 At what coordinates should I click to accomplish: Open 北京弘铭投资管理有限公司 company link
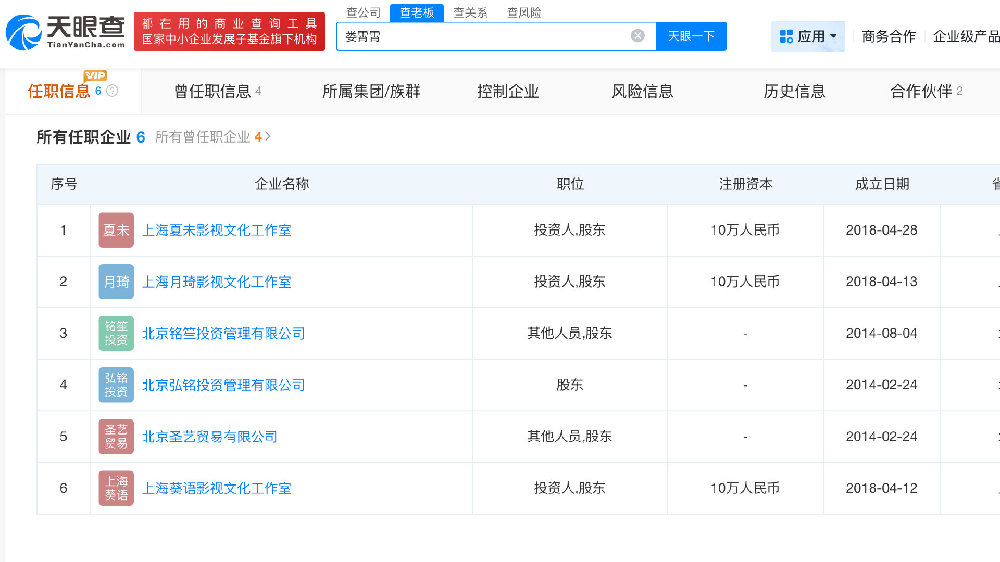coord(223,385)
